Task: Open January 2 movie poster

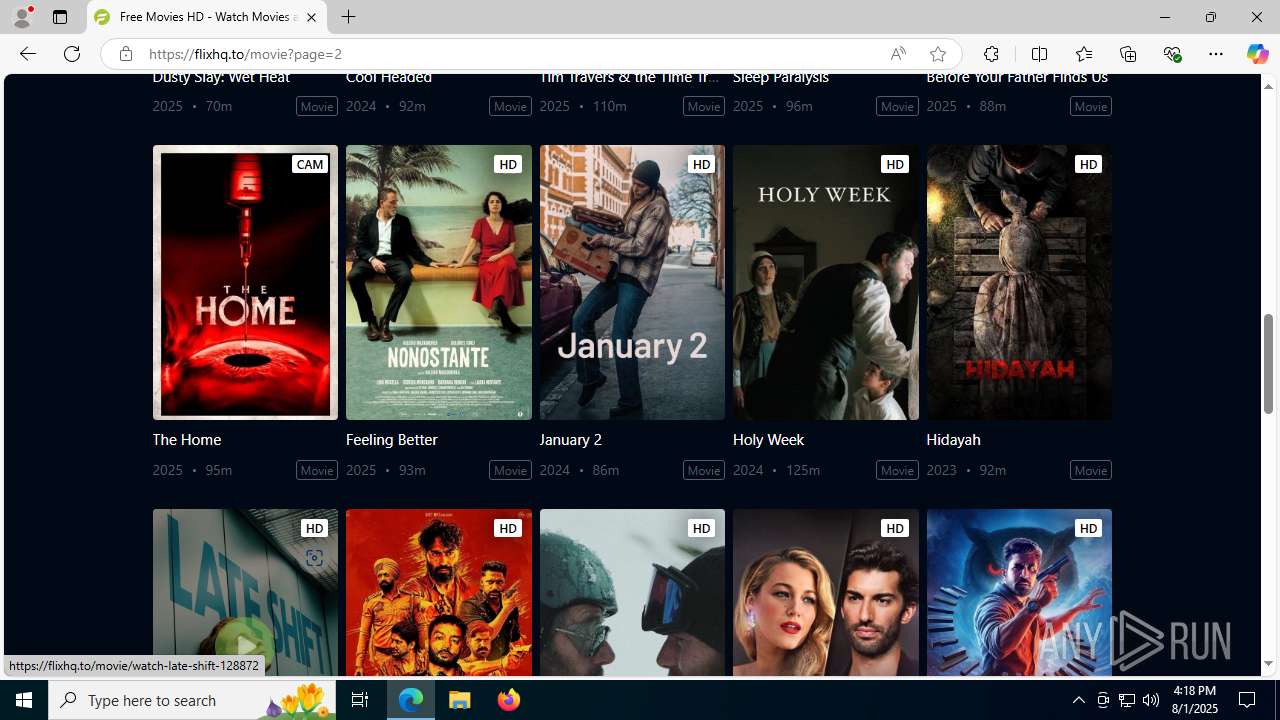Action: pyautogui.click(x=632, y=282)
